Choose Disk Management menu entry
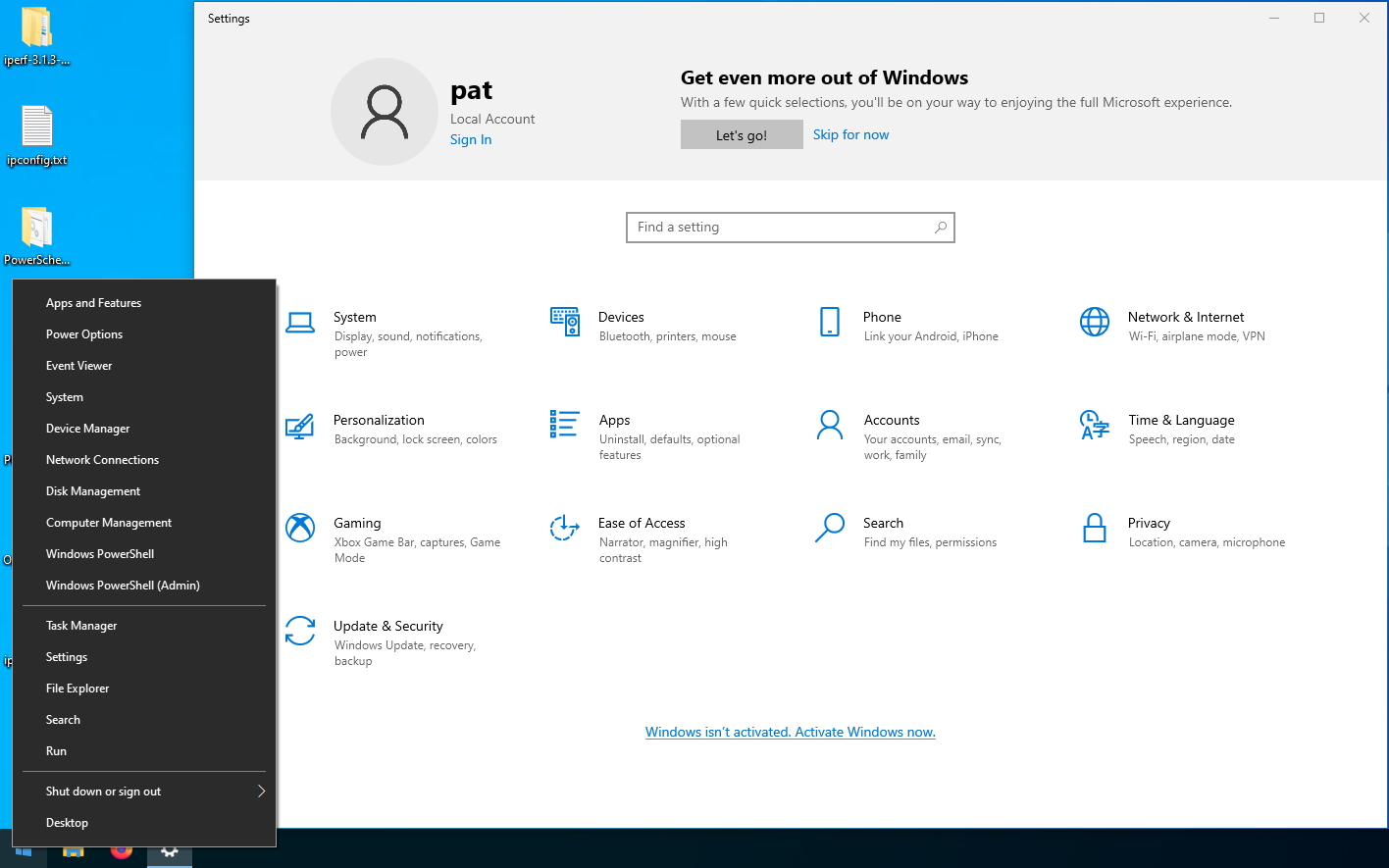 pos(144,491)
